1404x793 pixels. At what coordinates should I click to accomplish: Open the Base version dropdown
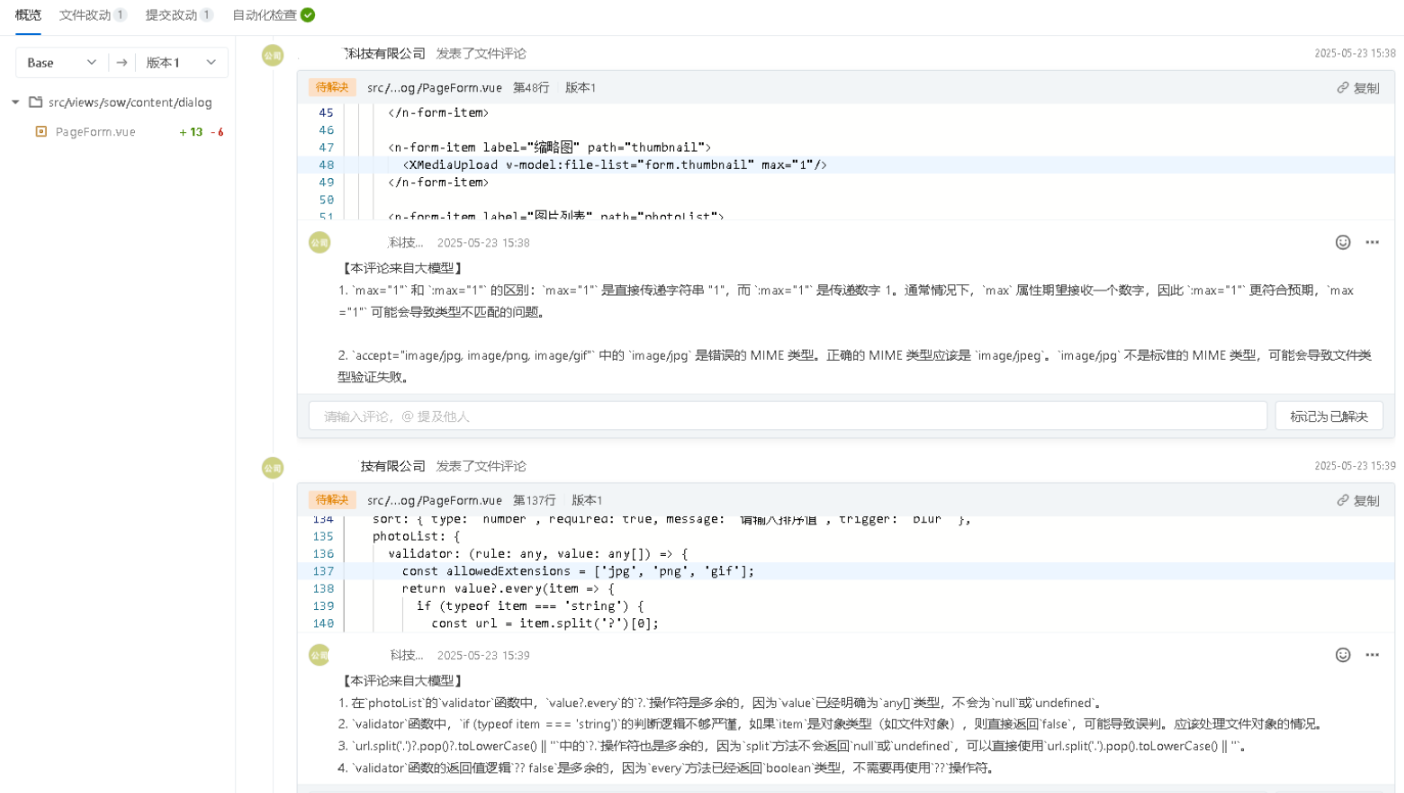62,62
